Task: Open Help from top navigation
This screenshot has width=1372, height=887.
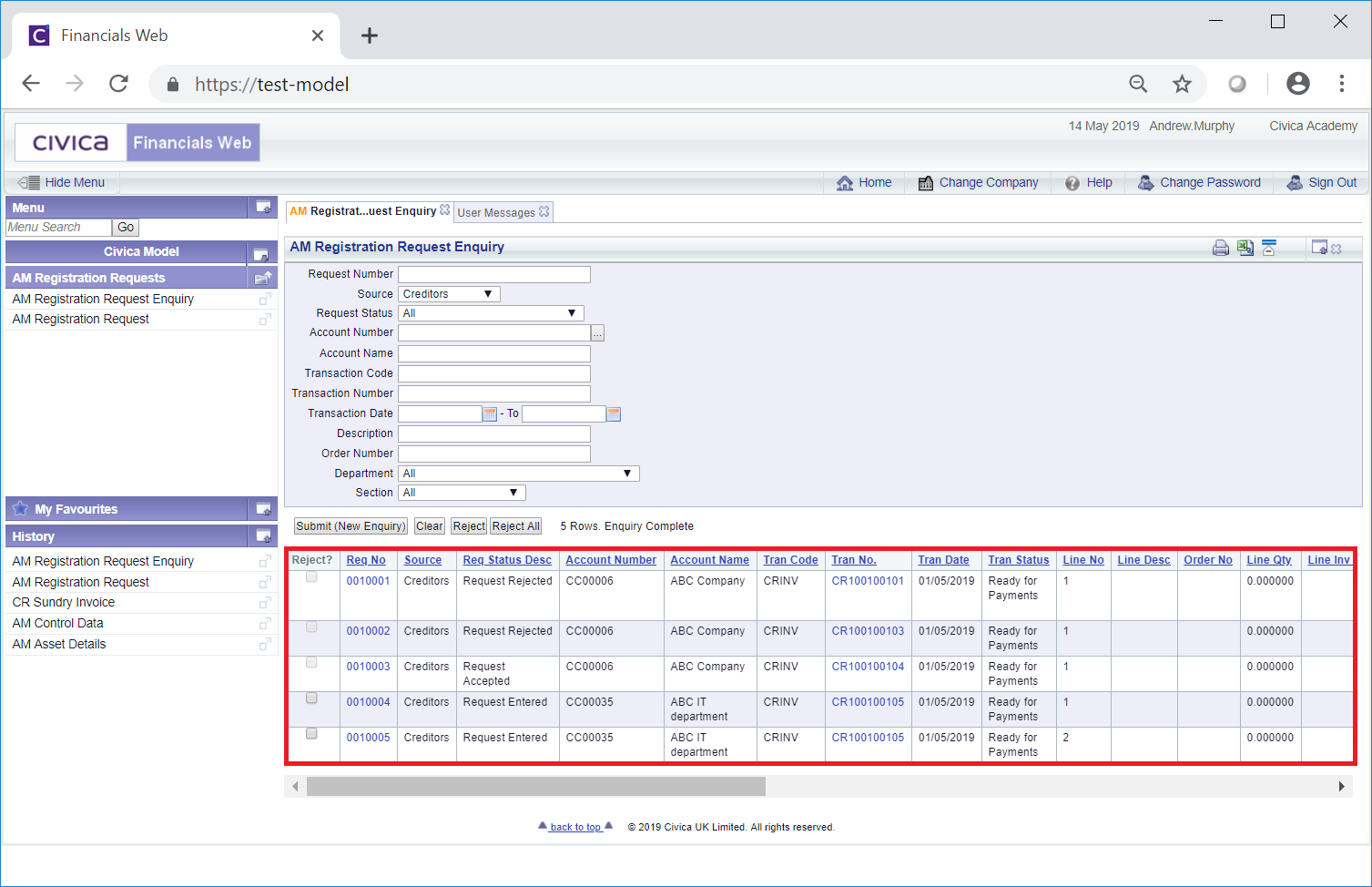Action: tap(1089, 182)
